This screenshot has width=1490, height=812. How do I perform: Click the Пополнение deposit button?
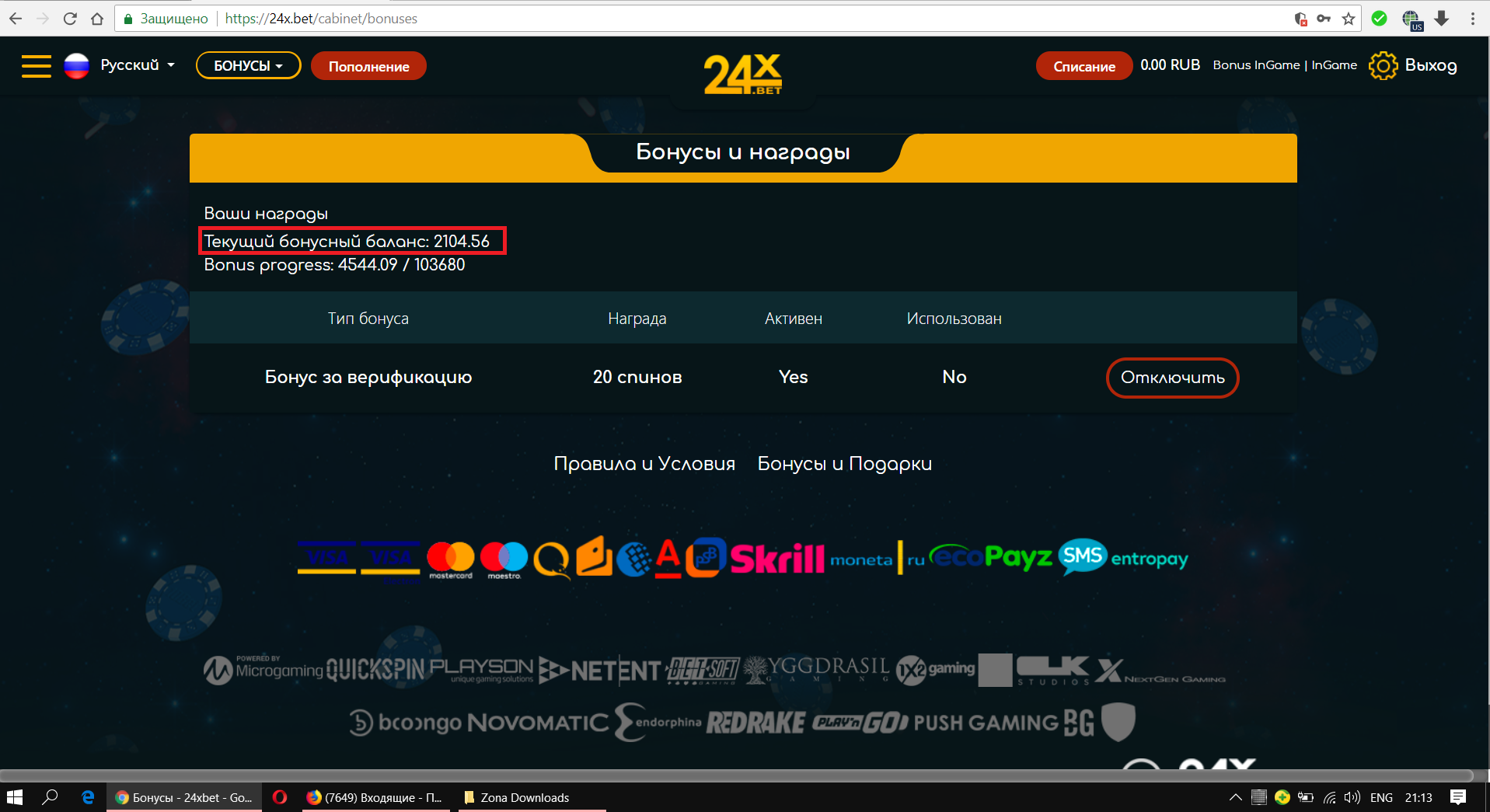point(368,66)
